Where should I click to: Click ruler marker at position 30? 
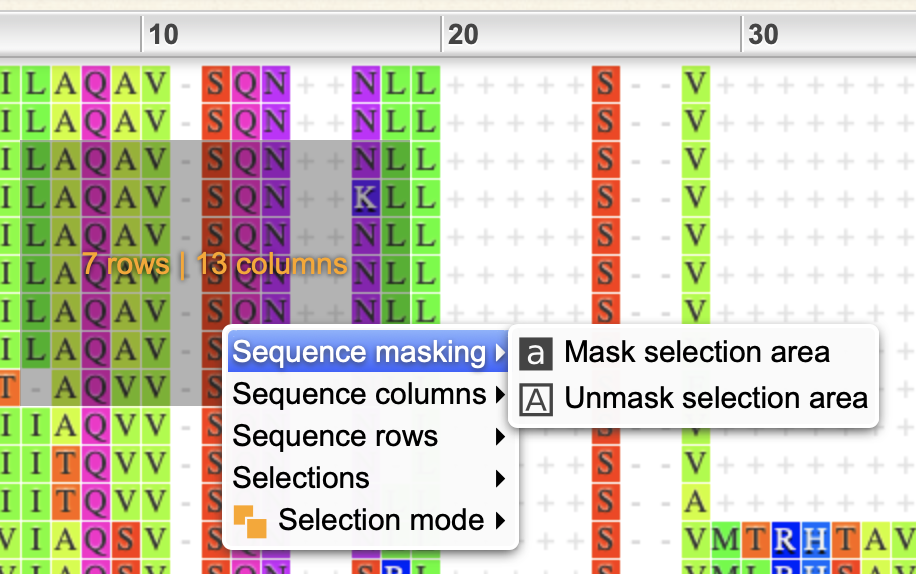click(763, 34)
